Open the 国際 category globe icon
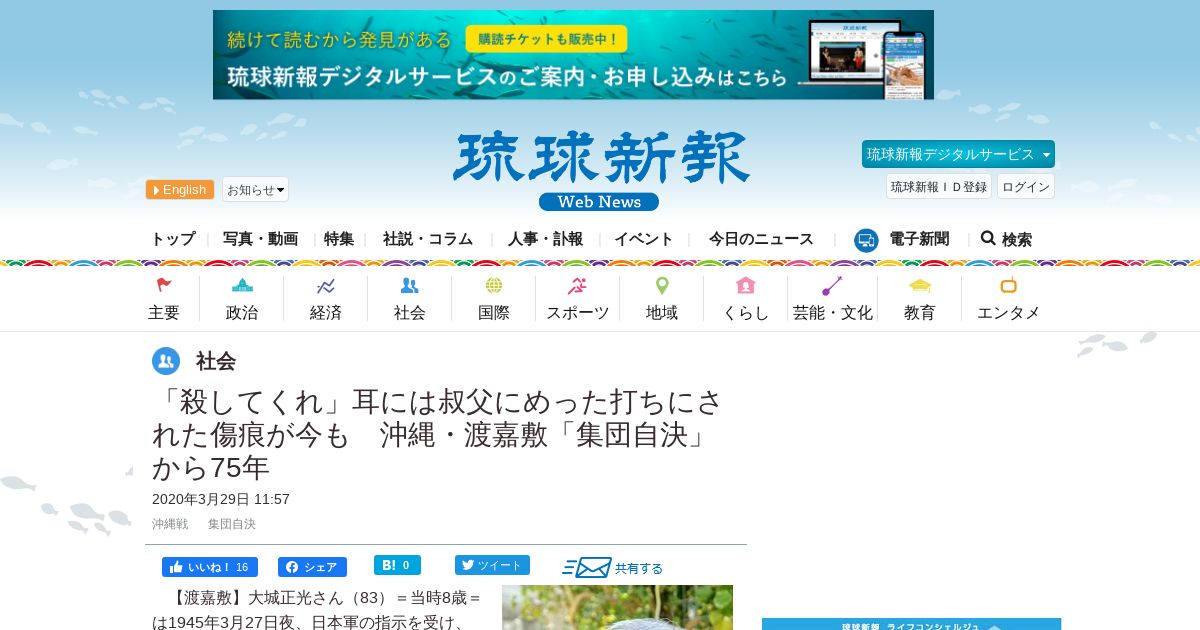The width and height of the screenshot is (1200, 630). (x=494, y=286)
